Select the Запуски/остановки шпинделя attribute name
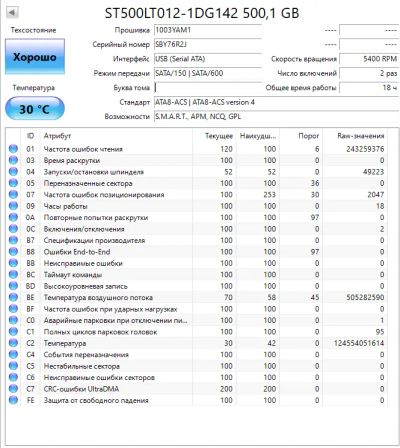Screen dimensions: 400x448 click(x=94, y=172)
